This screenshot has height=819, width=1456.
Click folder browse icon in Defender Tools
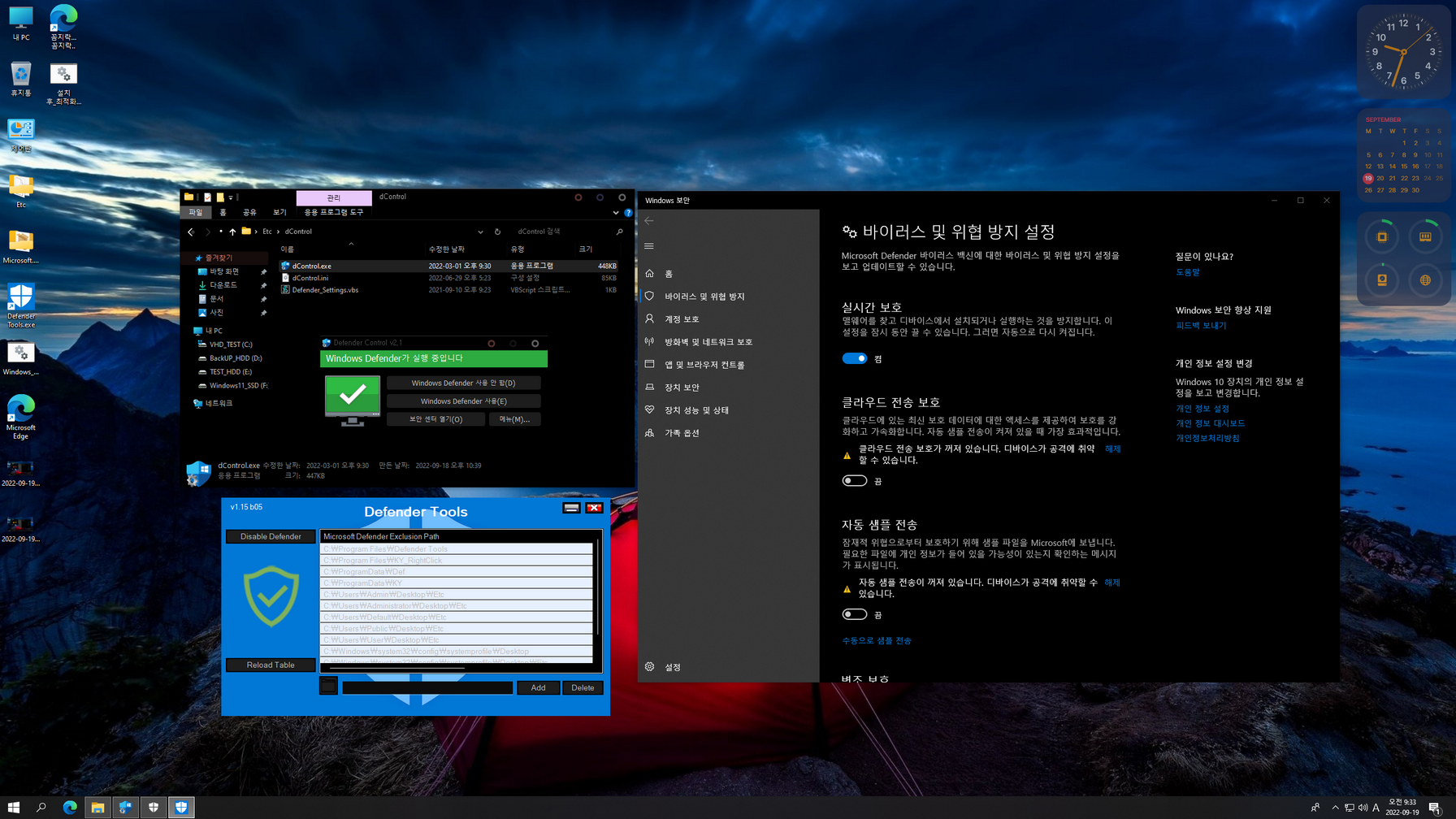pyautogui.click(x=328, y=686)
